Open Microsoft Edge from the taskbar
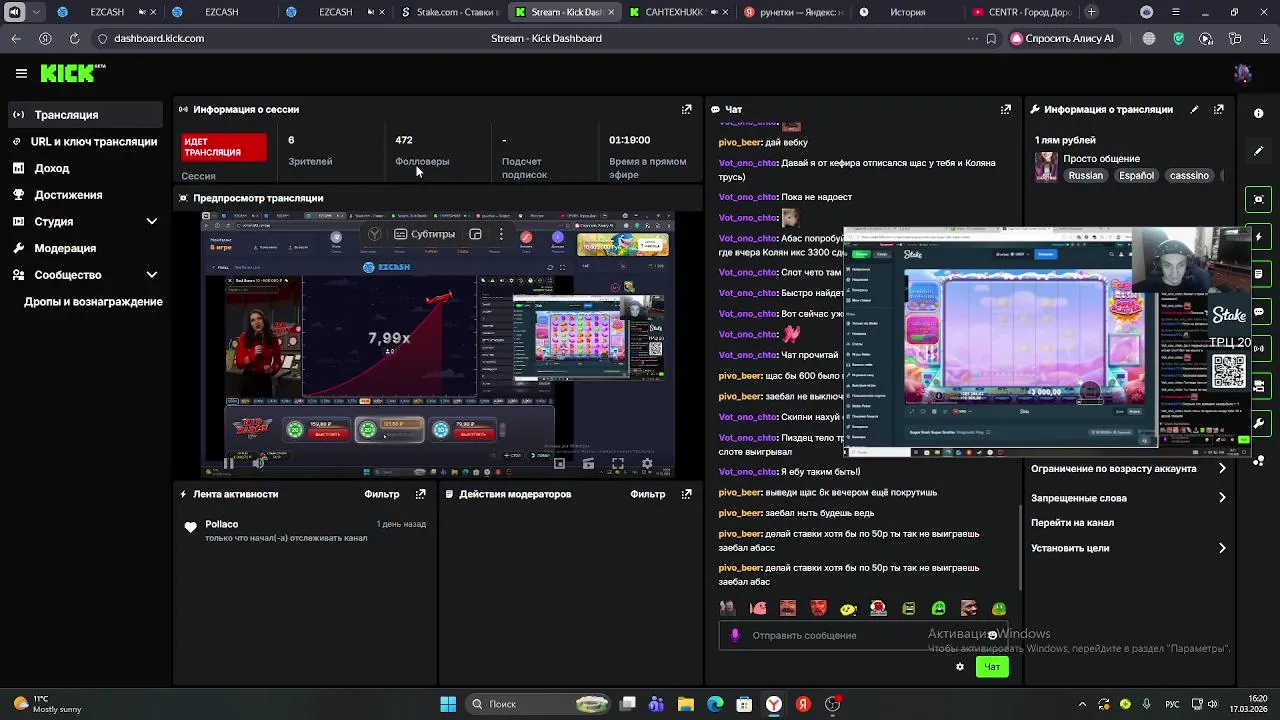 pyautogui.click(x=715, y=704)
